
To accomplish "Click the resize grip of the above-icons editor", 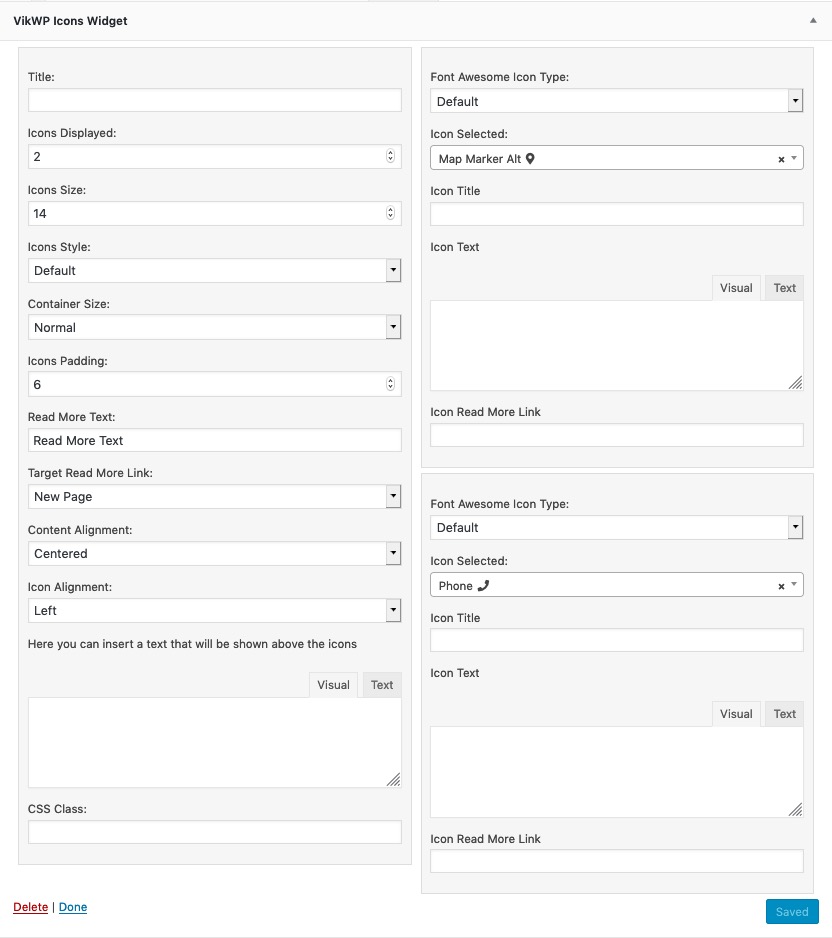I will (395, 780).
